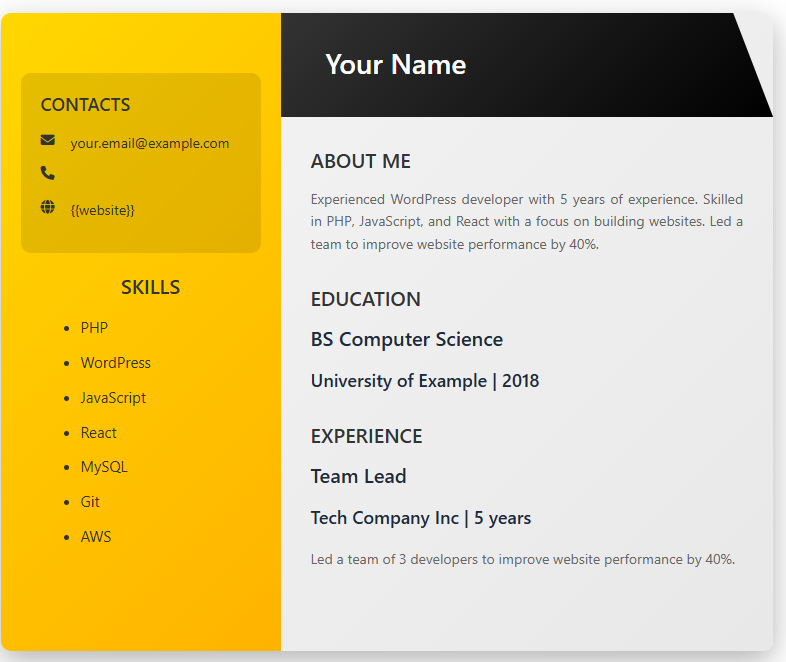Select the JavaScript skill item
Screen dimensions: 786x662
[113, 398]
